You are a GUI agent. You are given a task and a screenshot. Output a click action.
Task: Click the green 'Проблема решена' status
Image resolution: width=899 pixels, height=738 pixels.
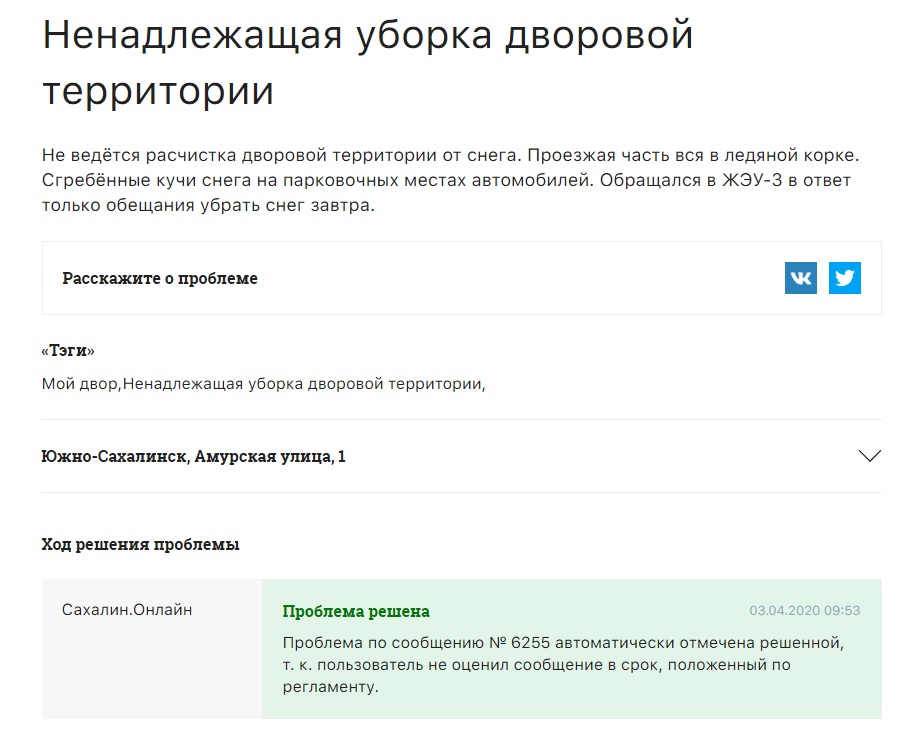click(x=356, y=611)
